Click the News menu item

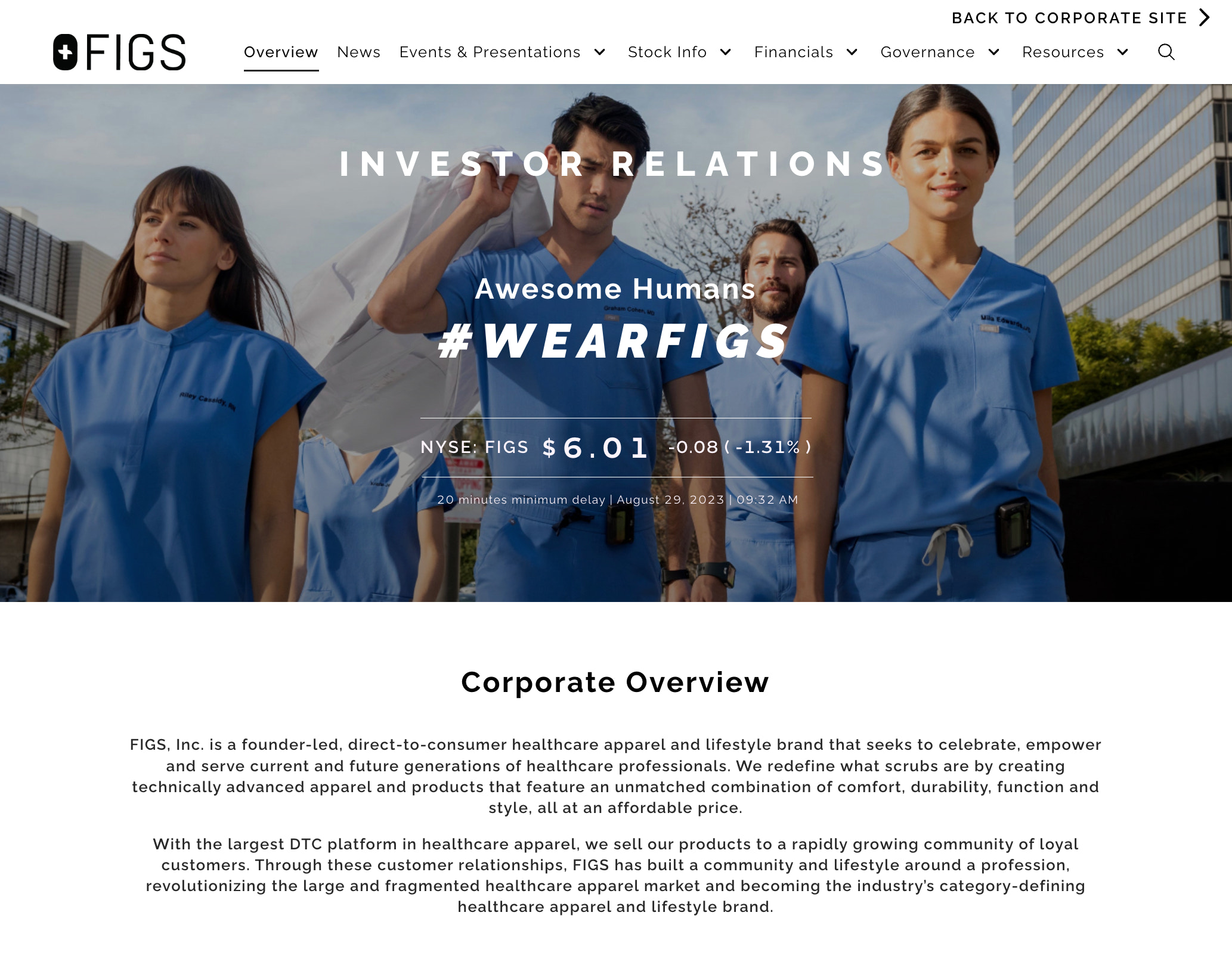358,52
